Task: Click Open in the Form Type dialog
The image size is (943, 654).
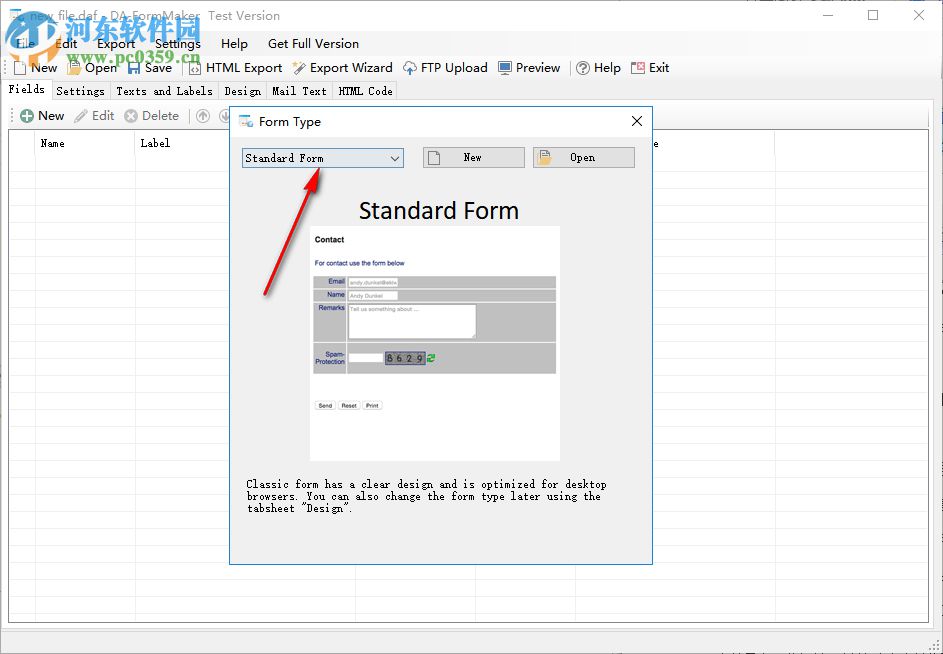Action: tap(583, 157)
